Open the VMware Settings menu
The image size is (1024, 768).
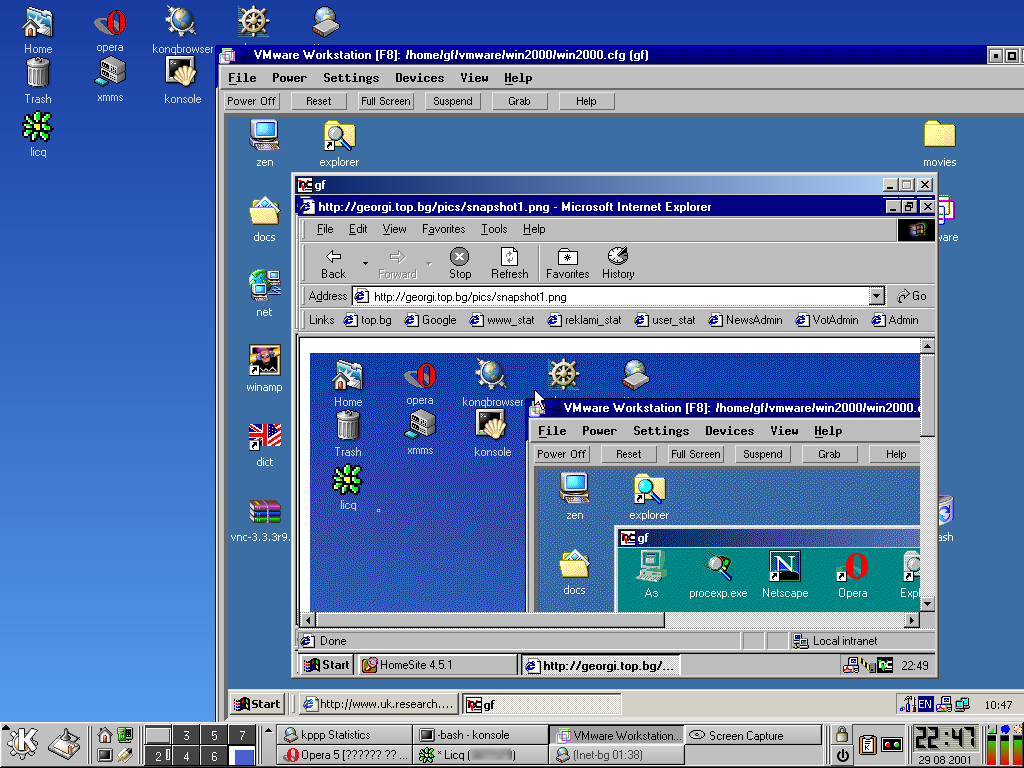coord(351,78)
